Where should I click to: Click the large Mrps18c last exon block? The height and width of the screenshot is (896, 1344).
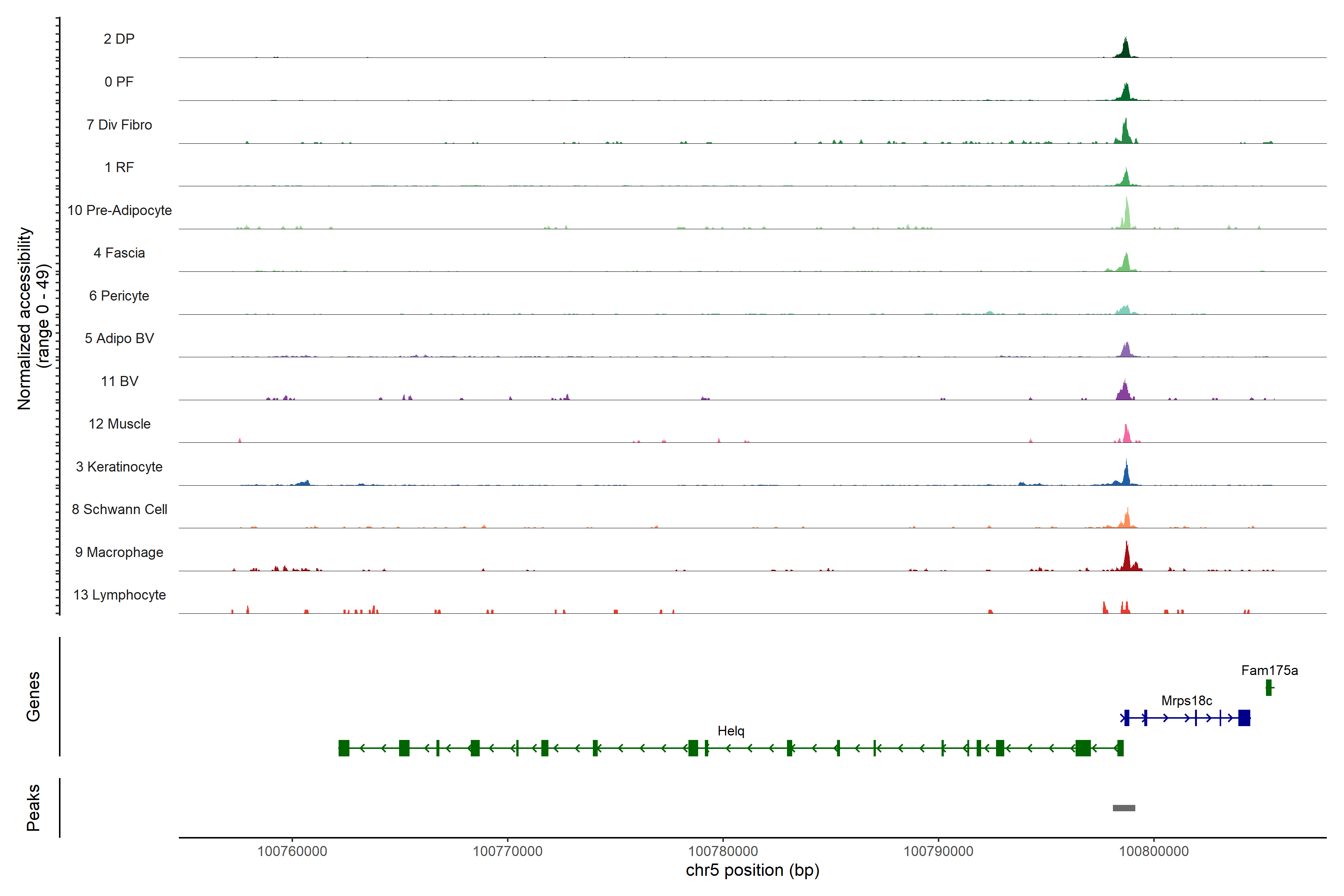pos(1244,718)
